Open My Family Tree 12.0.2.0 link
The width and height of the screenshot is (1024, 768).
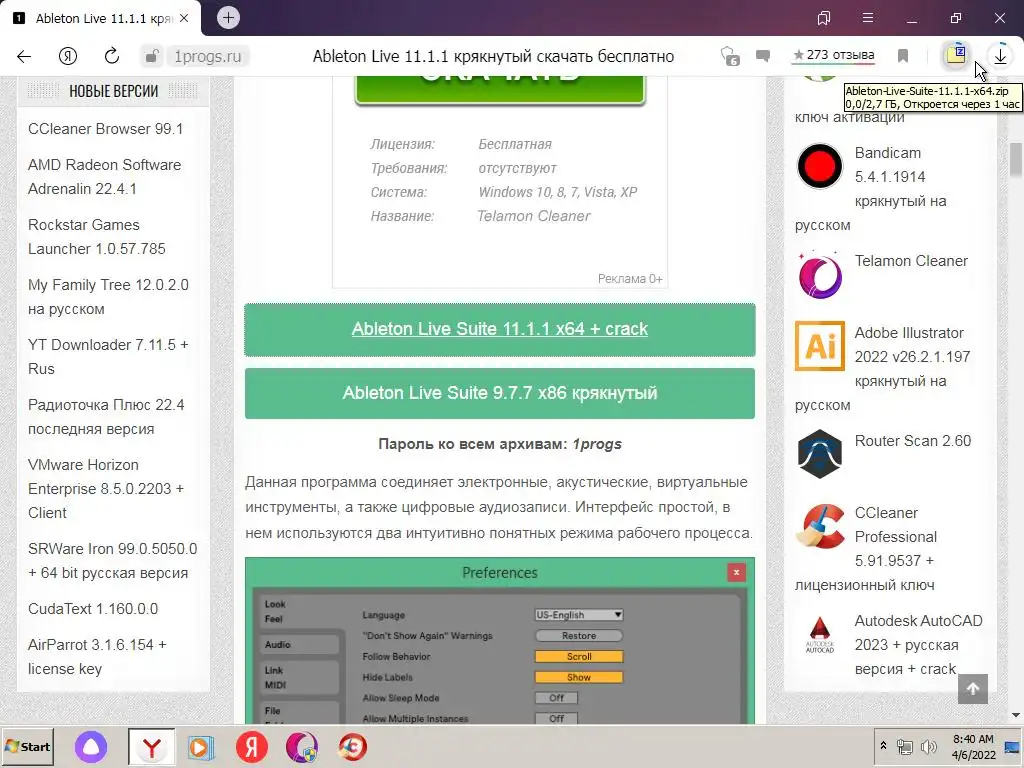[108, 296]
